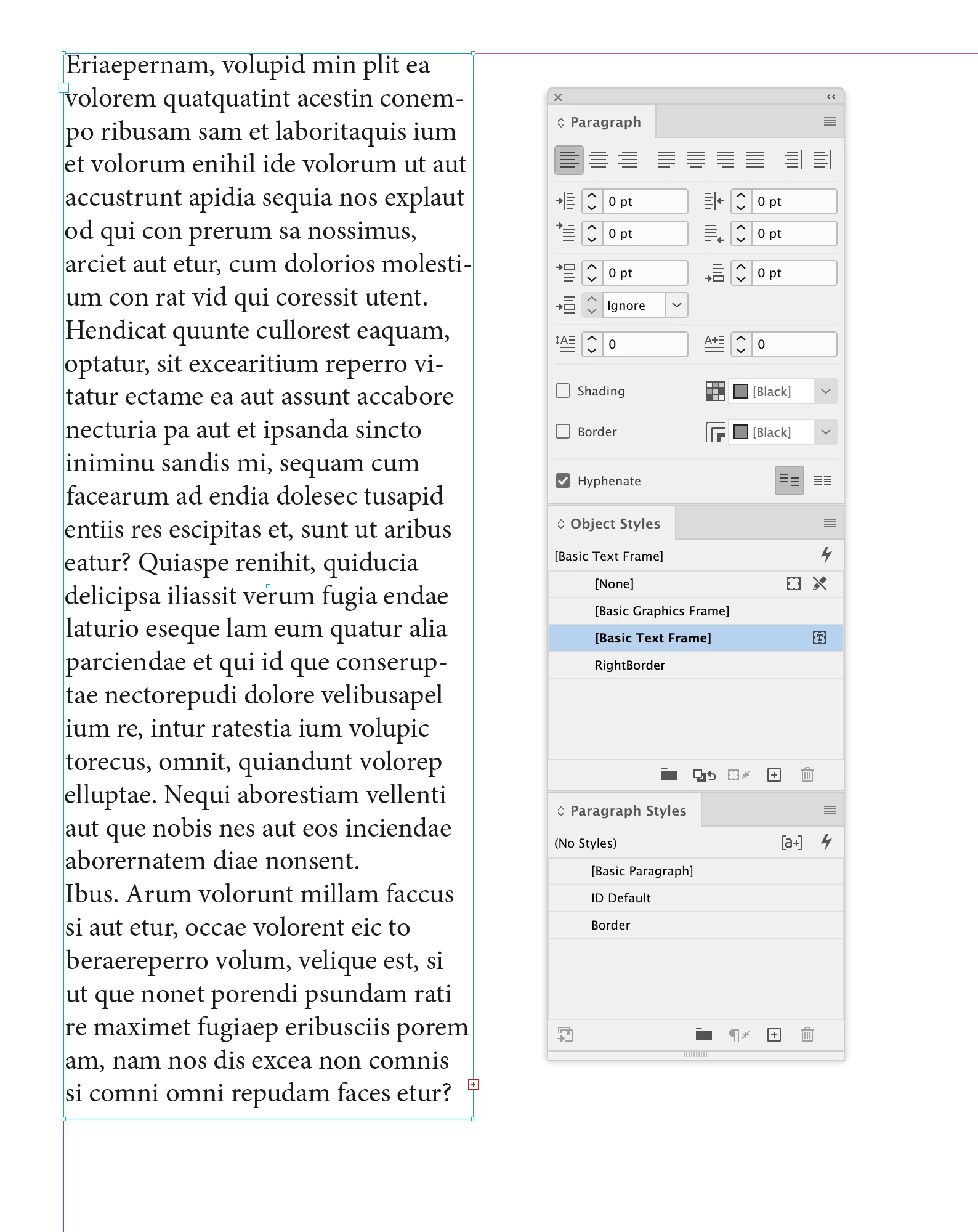Click the Right Indent value field
The width and height of the screenshot is (978, 1232).
(794, 201)
